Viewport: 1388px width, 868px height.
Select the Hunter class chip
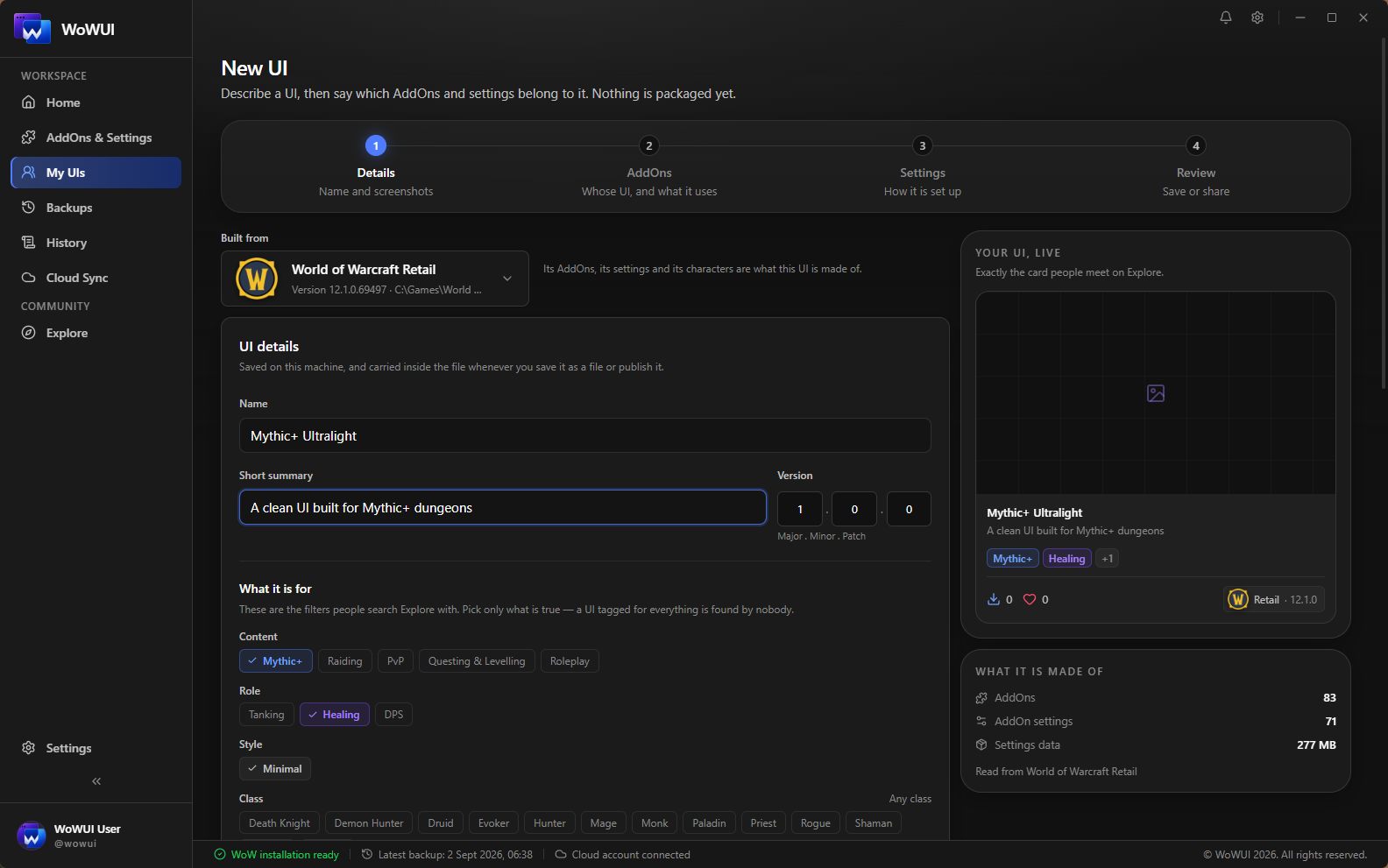[549, 823]
